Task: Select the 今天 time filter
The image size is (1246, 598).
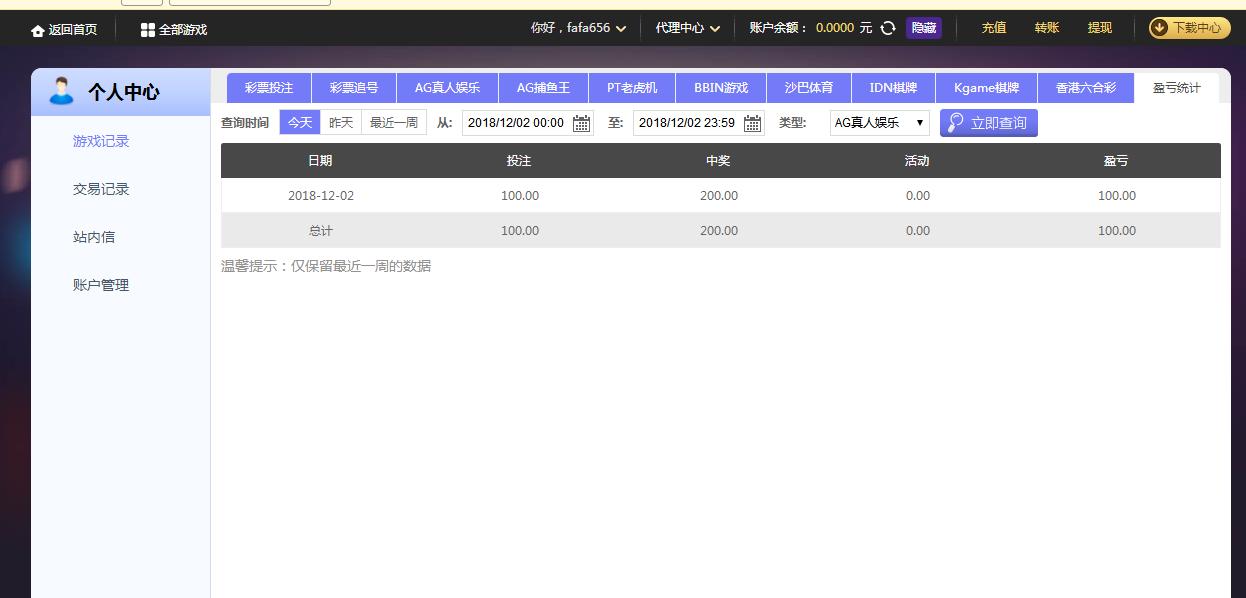Action: [300, 122]
